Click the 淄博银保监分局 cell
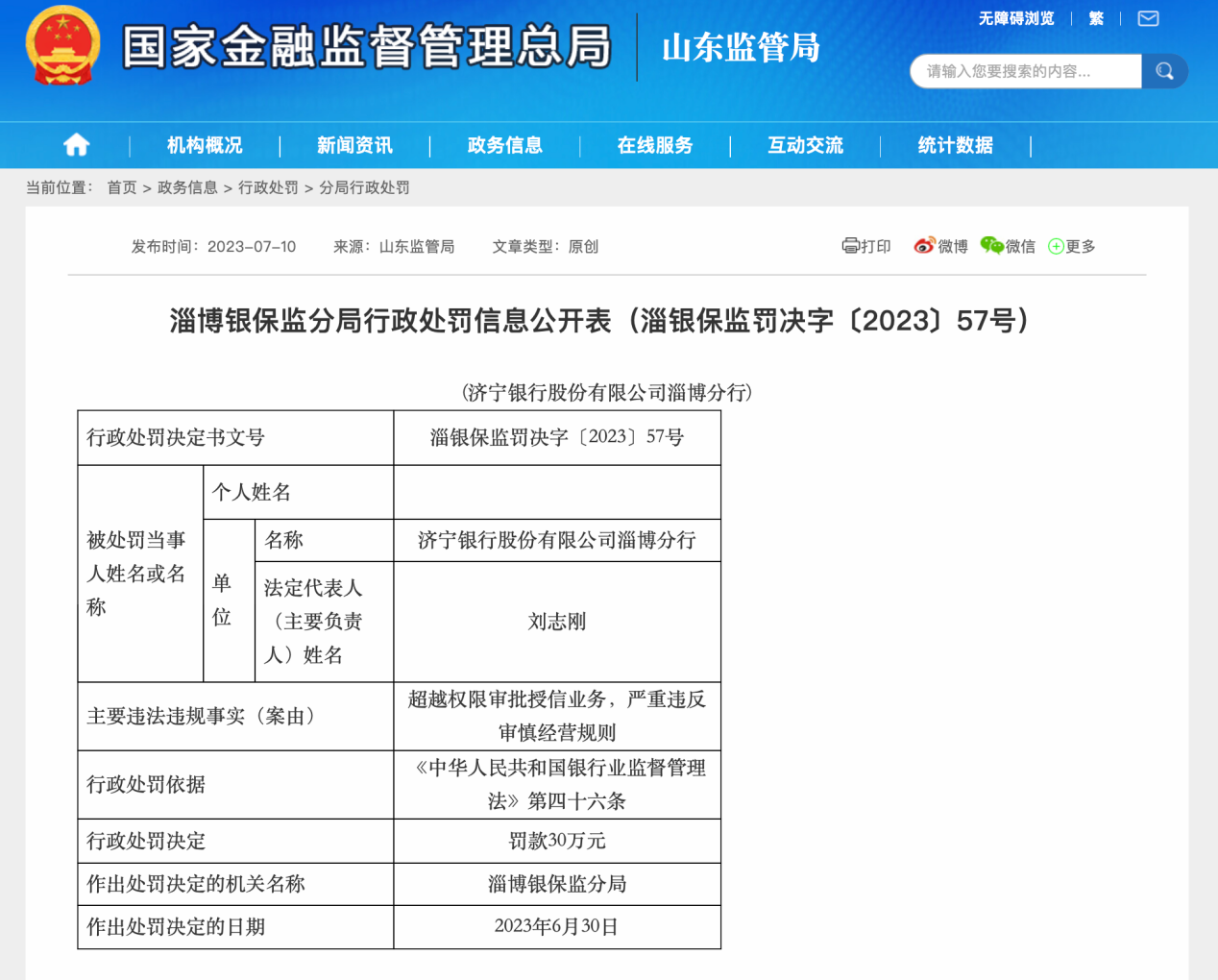Viewport: 1218px width, 980px height. pos(557,884)
